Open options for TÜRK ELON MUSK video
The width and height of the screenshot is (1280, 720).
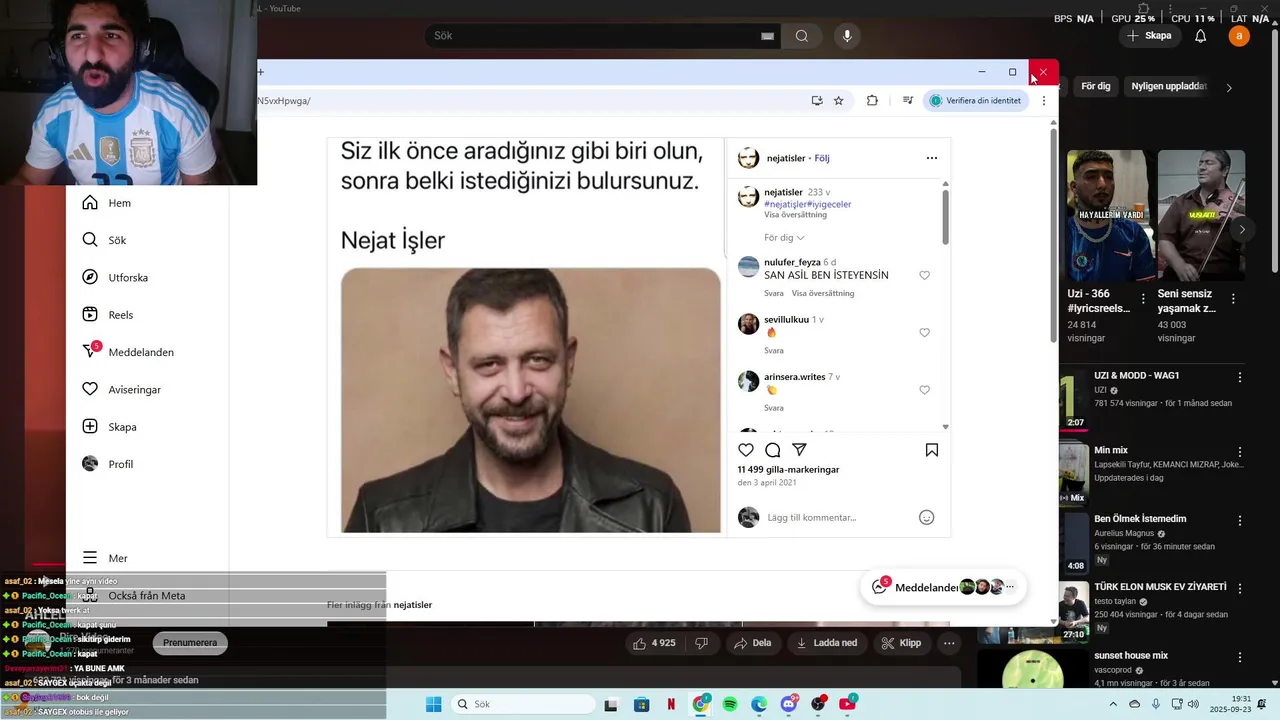(1240, 589)
